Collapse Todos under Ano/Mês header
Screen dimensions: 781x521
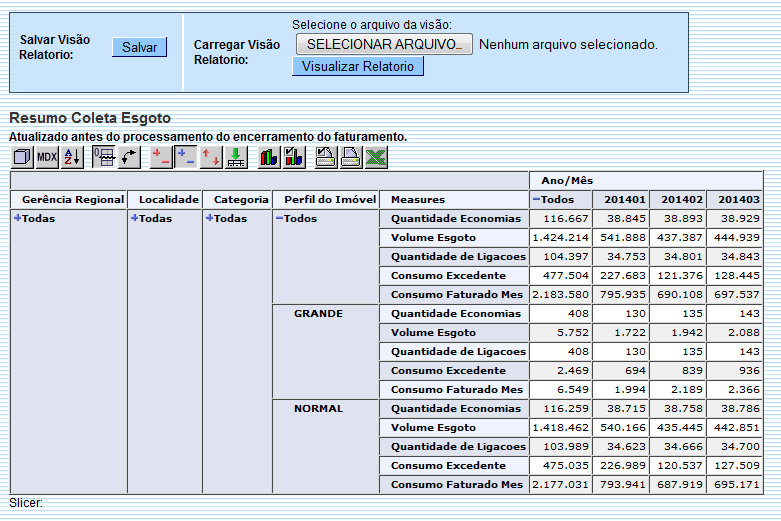536,199
